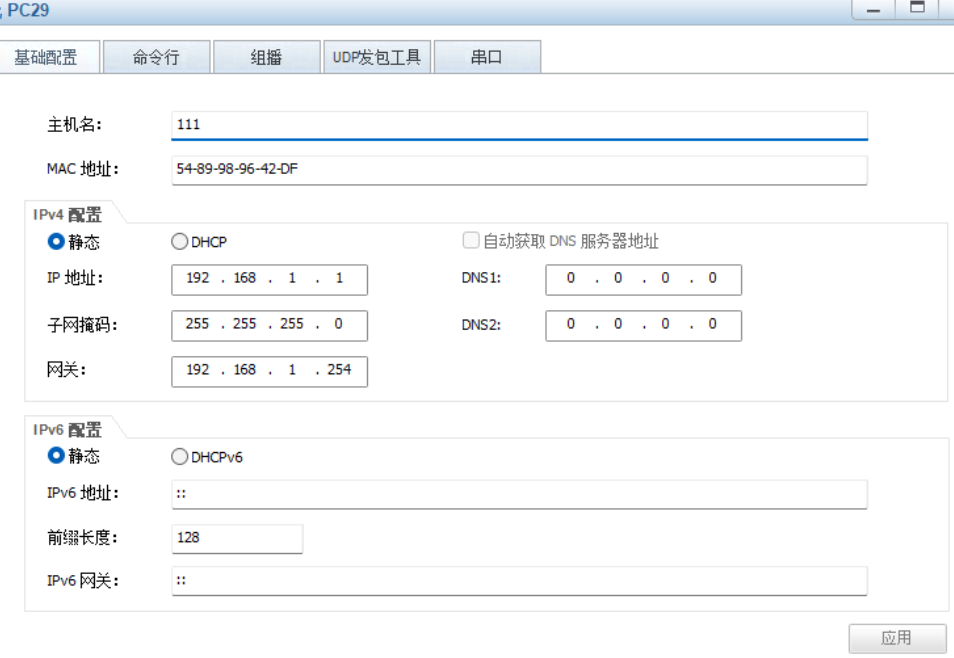Click the IP 地址 field showing 192.168.1.1
This screenshot has width=954, height=658.
[x=270, y=279]
